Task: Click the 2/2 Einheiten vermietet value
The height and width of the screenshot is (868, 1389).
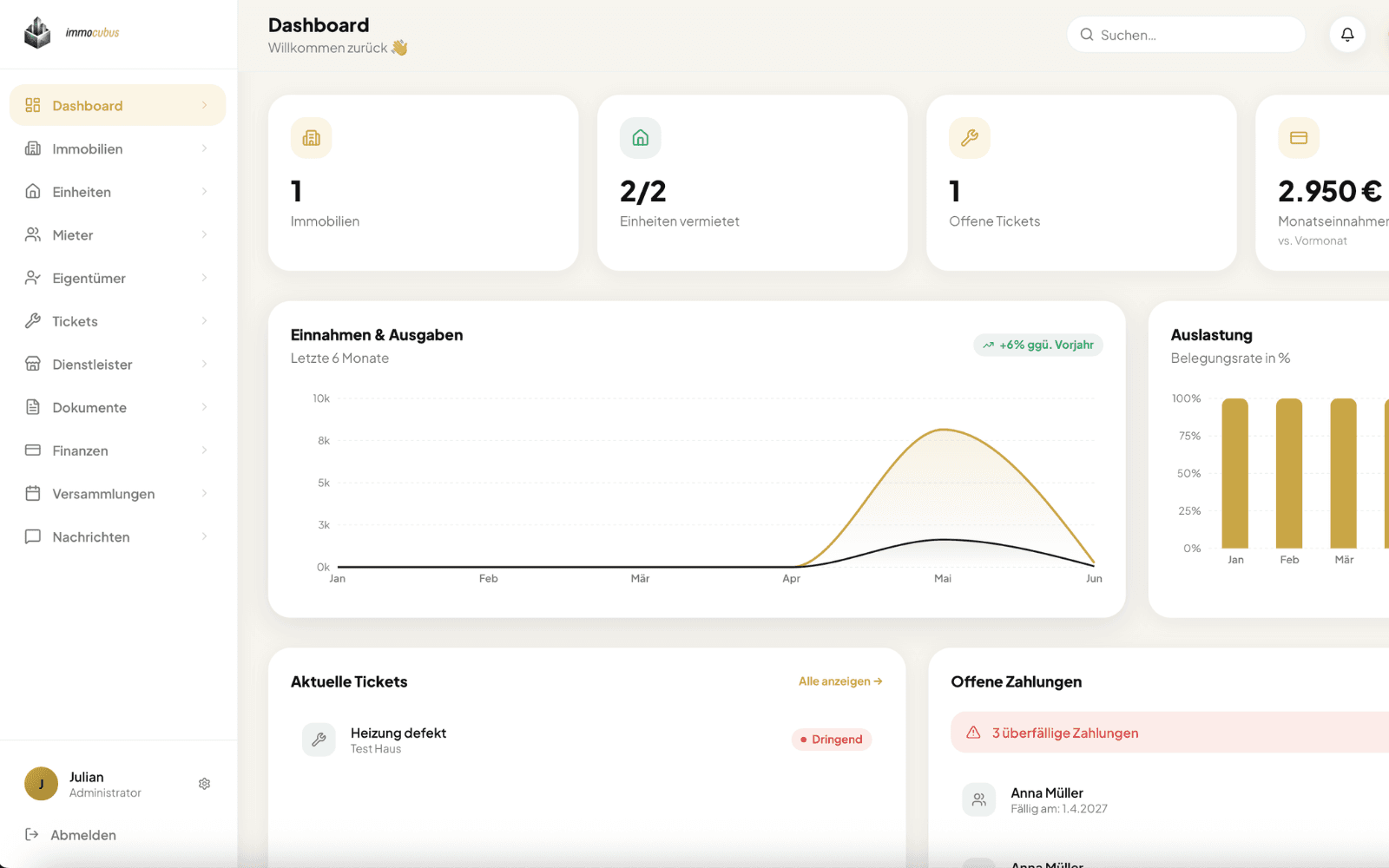Action: point(643,191)
